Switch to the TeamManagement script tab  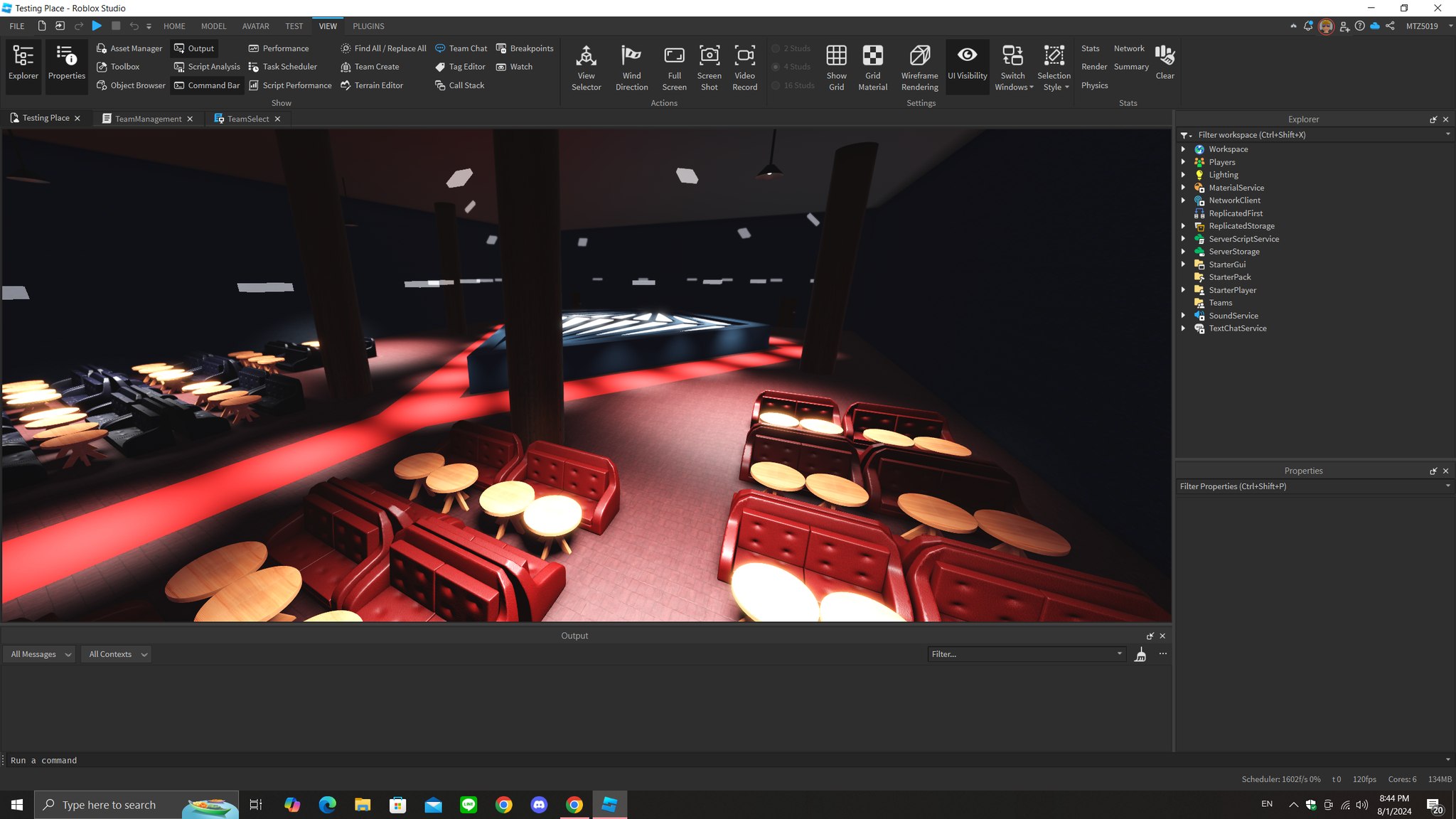(x=148, y=119)
